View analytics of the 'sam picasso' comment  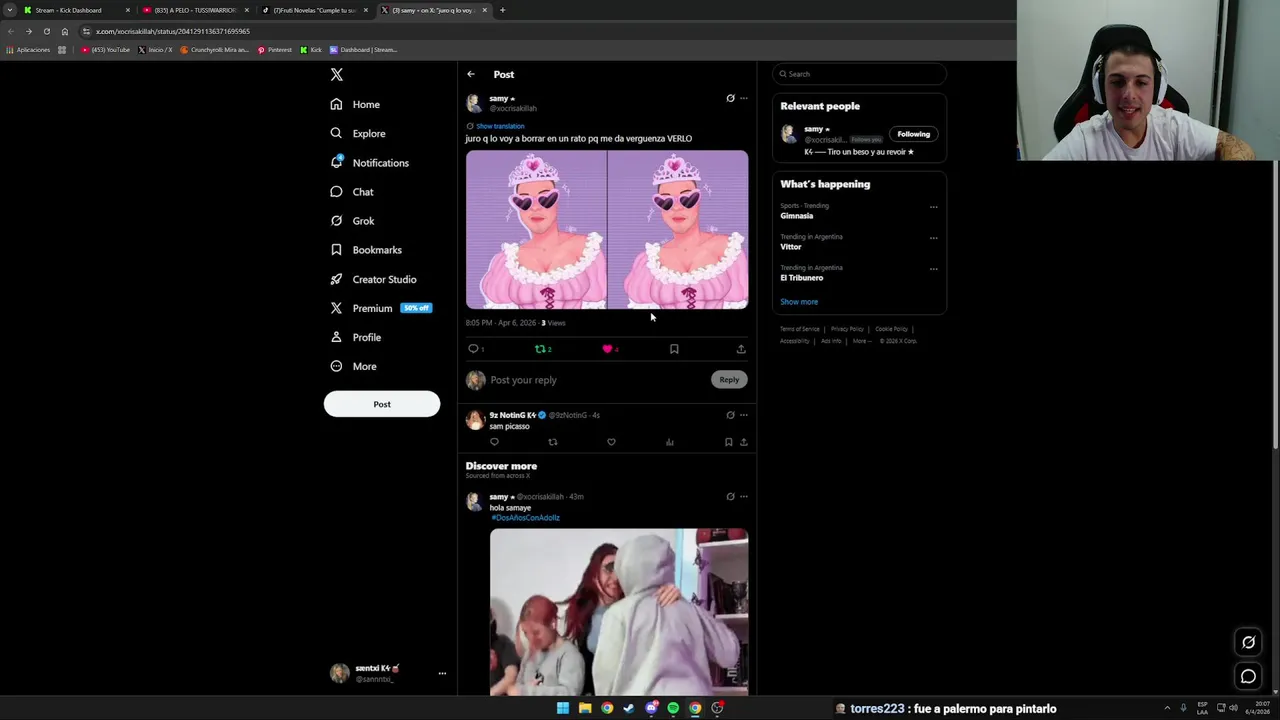670,442
